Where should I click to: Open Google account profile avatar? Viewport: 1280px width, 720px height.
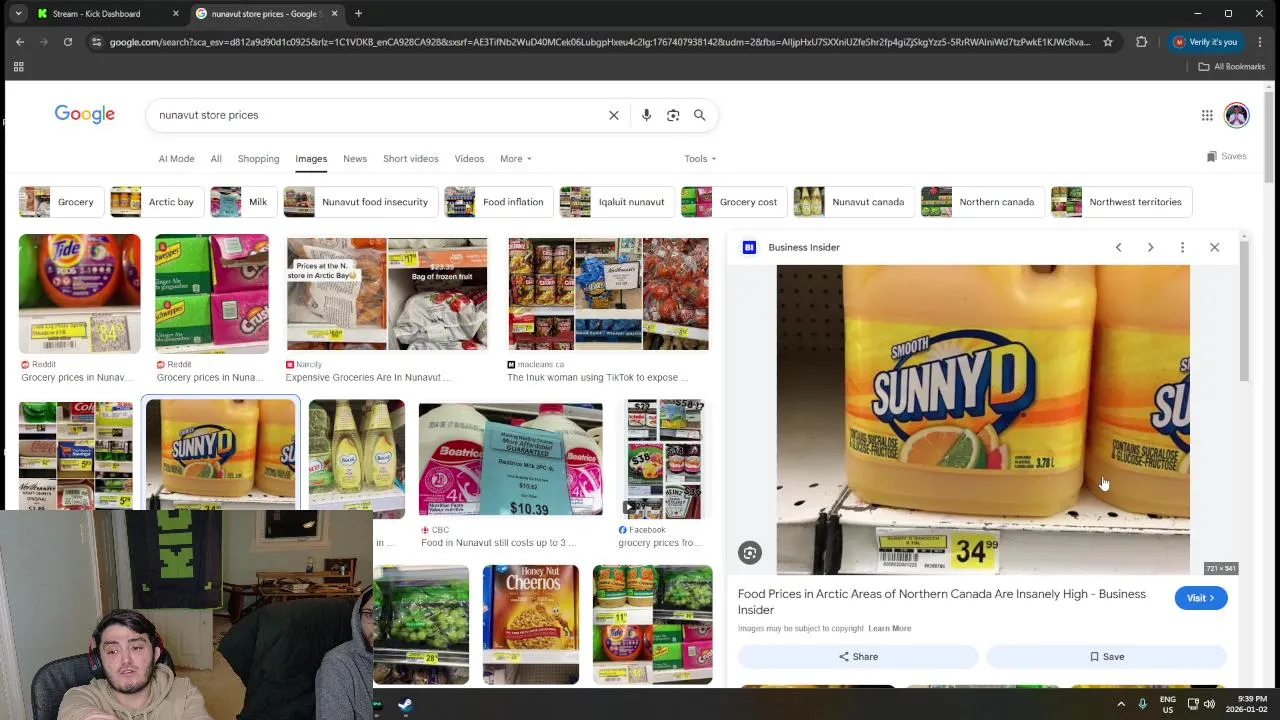point(1237,115)
